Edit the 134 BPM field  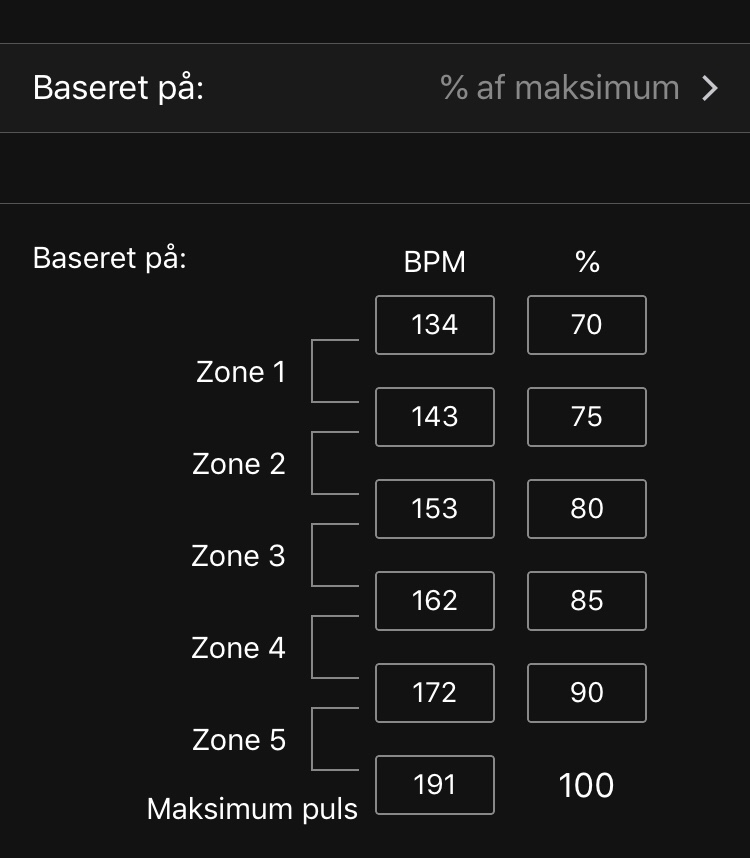tap(435, 325)
